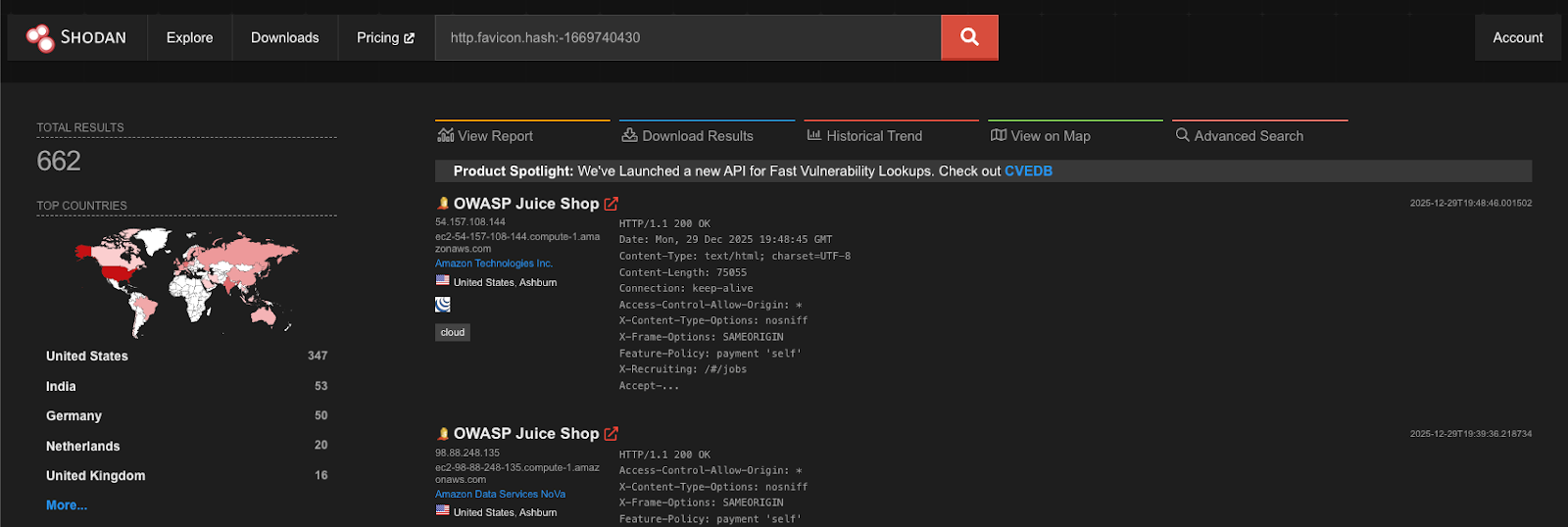Open external link icon for first OWASP Juice Shop
The height and width of the screenshot is (527, 1568).
click(x=612, y=204)
